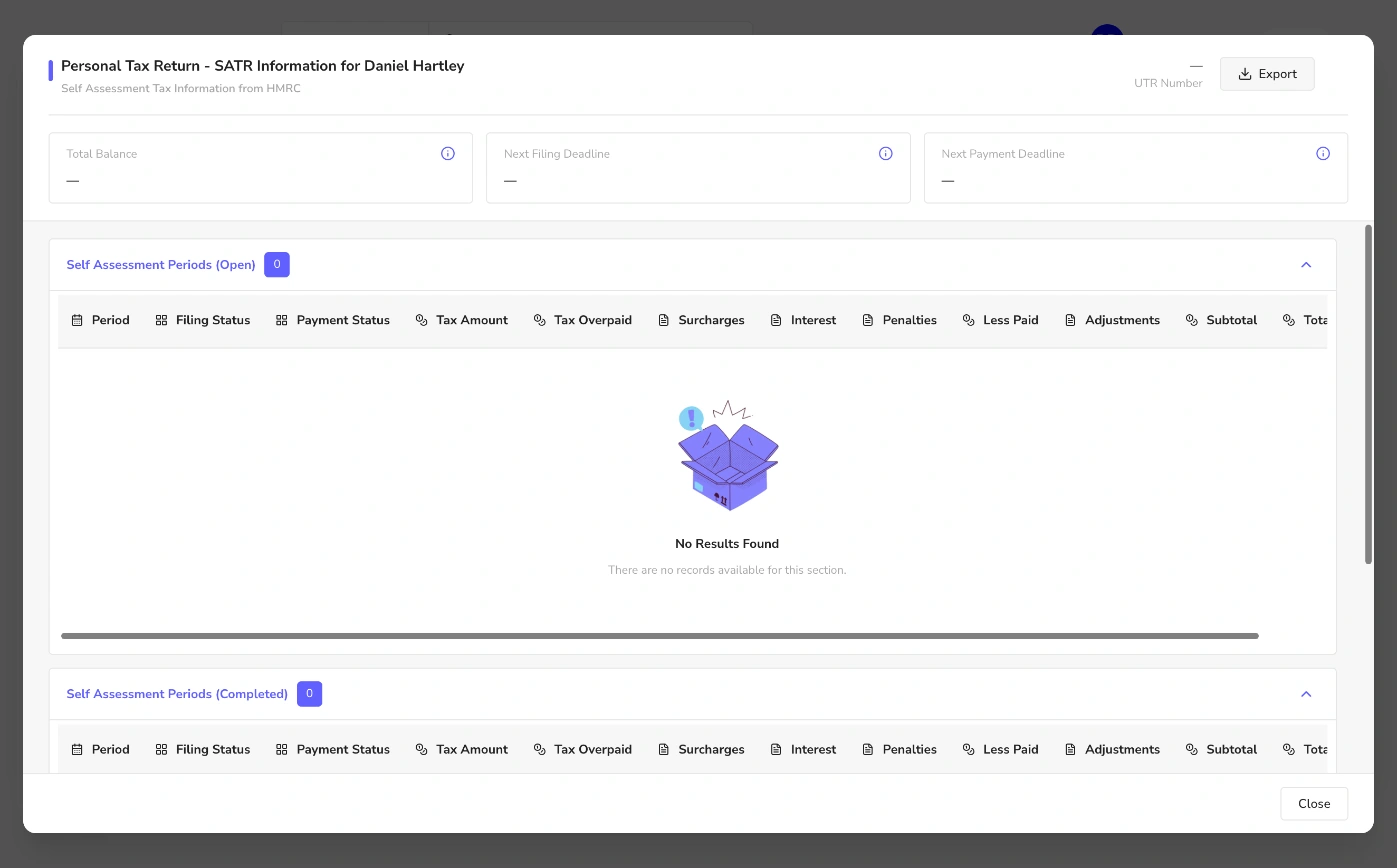Click Self Assessment Periods (Open) heading

[161, 265]
